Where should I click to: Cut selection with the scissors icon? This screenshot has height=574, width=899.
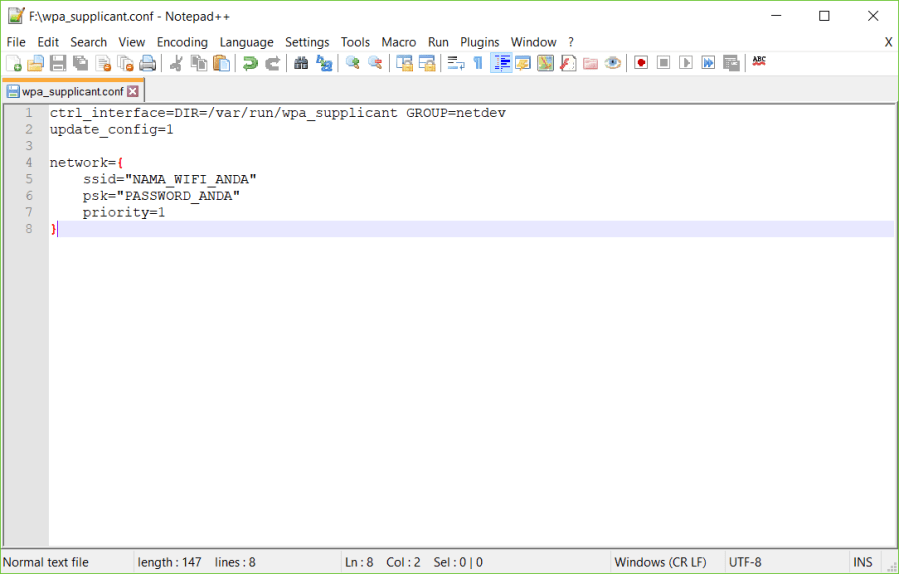coord(176,63)
